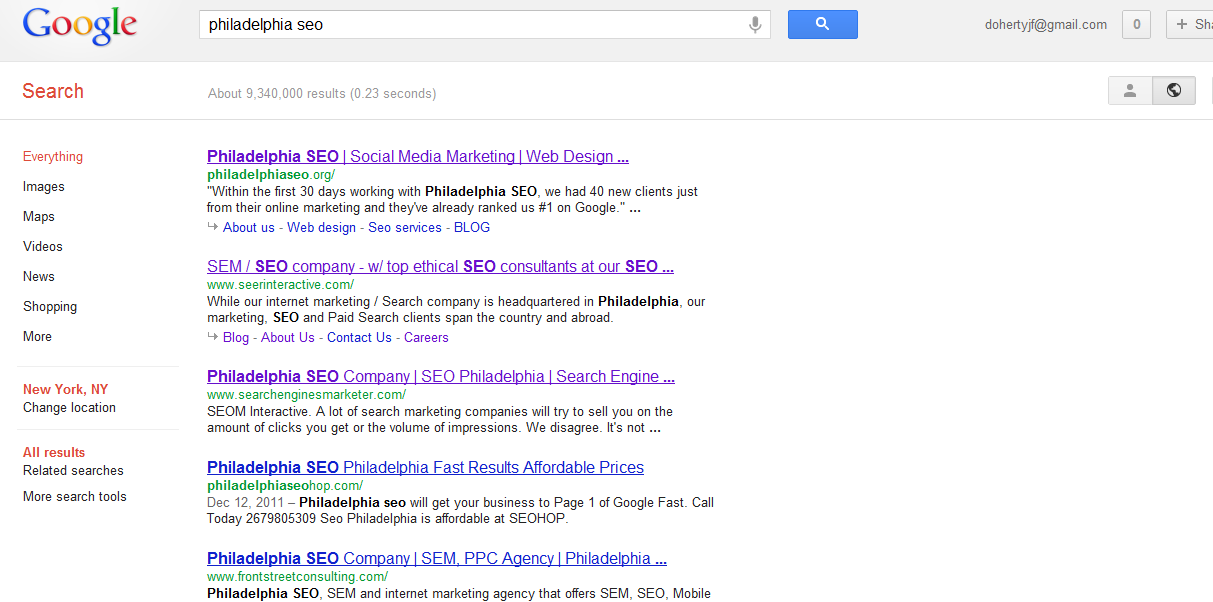The image size is (1213, 602).
Task: Click the Careers sitelink under seerinteractive
Action: (426, 338)
